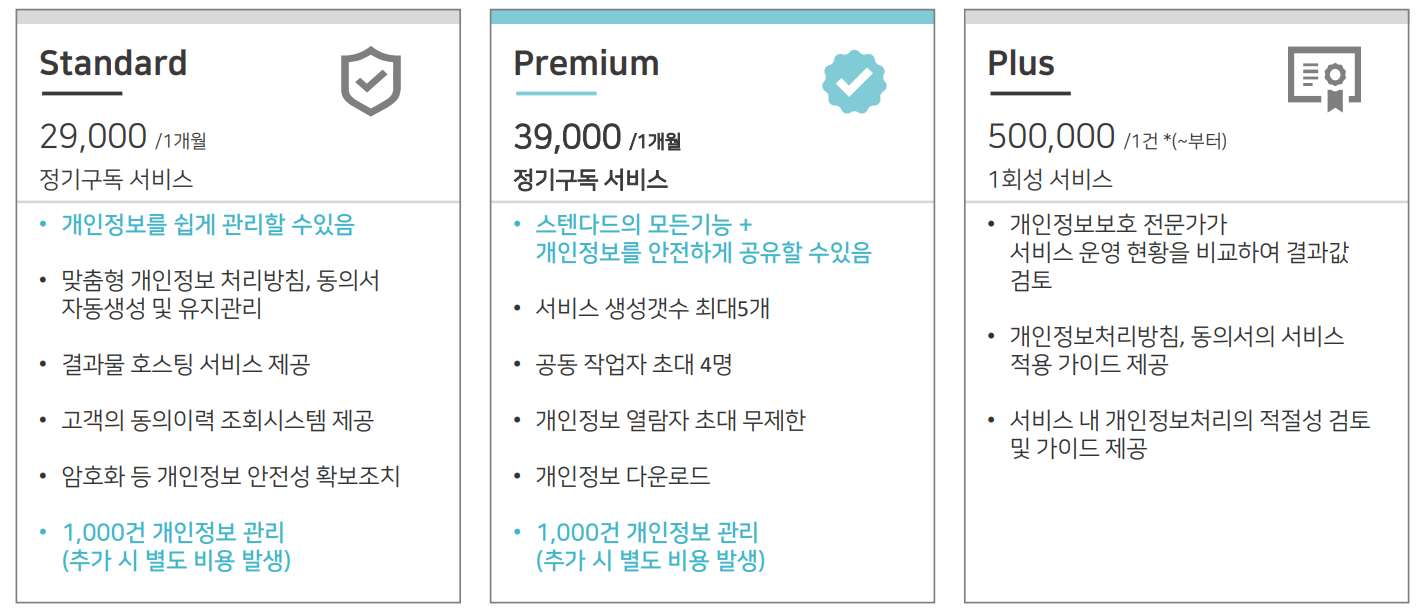Click the teal top bar of Premium card
1419x612 pixels.
[x=712, y=17]
